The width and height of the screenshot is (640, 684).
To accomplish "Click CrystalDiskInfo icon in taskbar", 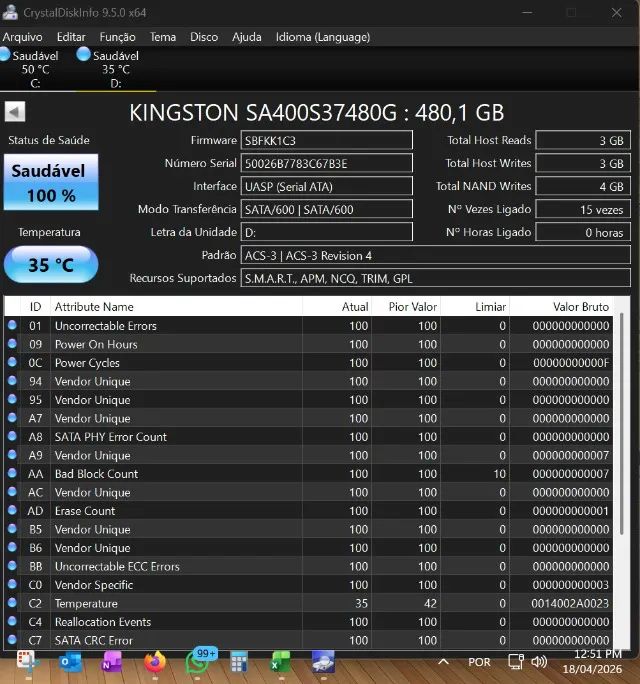I will coord(323,662).
